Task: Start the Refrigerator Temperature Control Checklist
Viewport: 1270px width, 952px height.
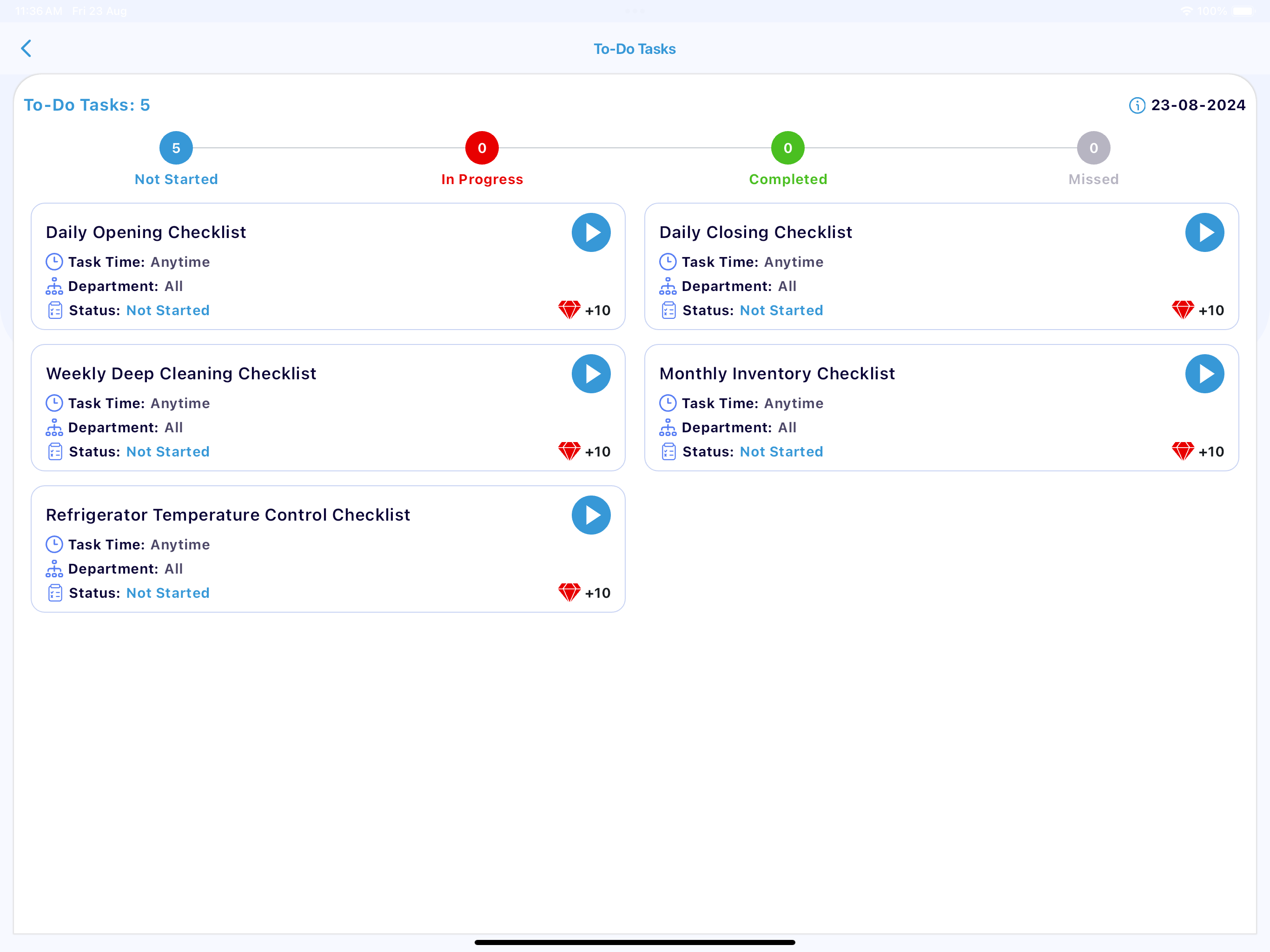Action: point(591,515)
